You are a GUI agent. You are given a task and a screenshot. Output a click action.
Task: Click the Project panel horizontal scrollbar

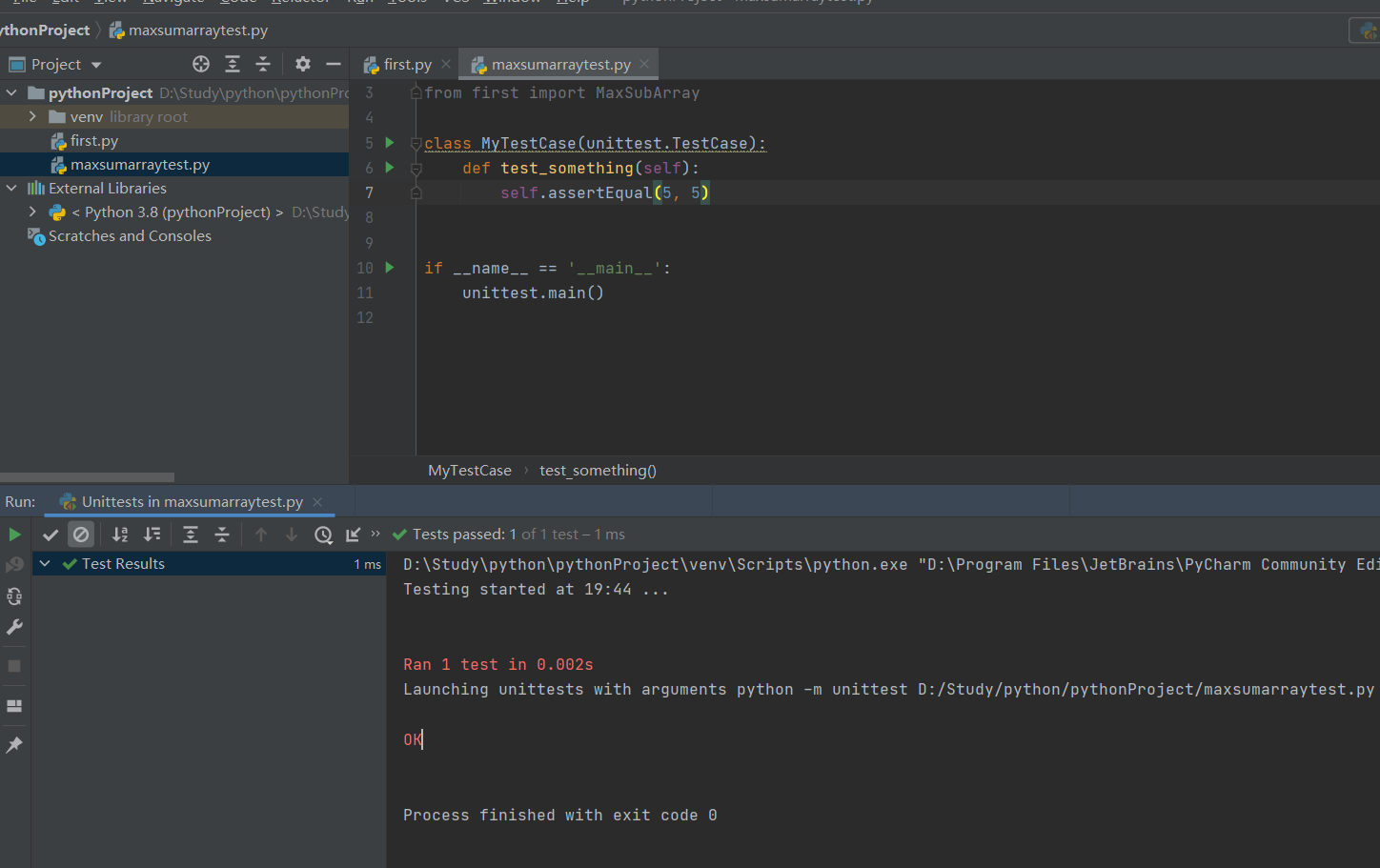[87, 477]
